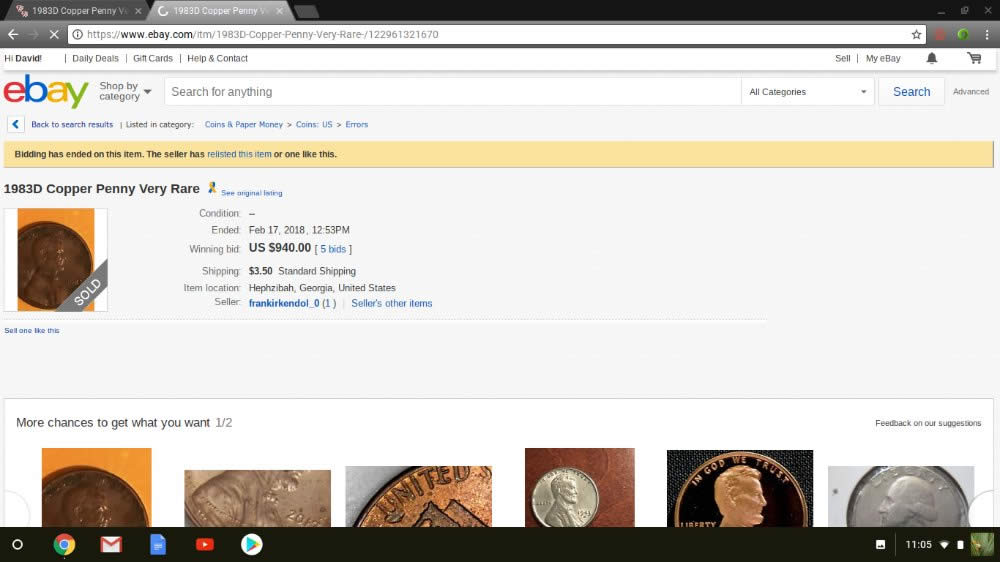The height and width of the screenshot is (562, 1000).
Task: Open first suggested copper penny on orange background
Action: (96, 487)
